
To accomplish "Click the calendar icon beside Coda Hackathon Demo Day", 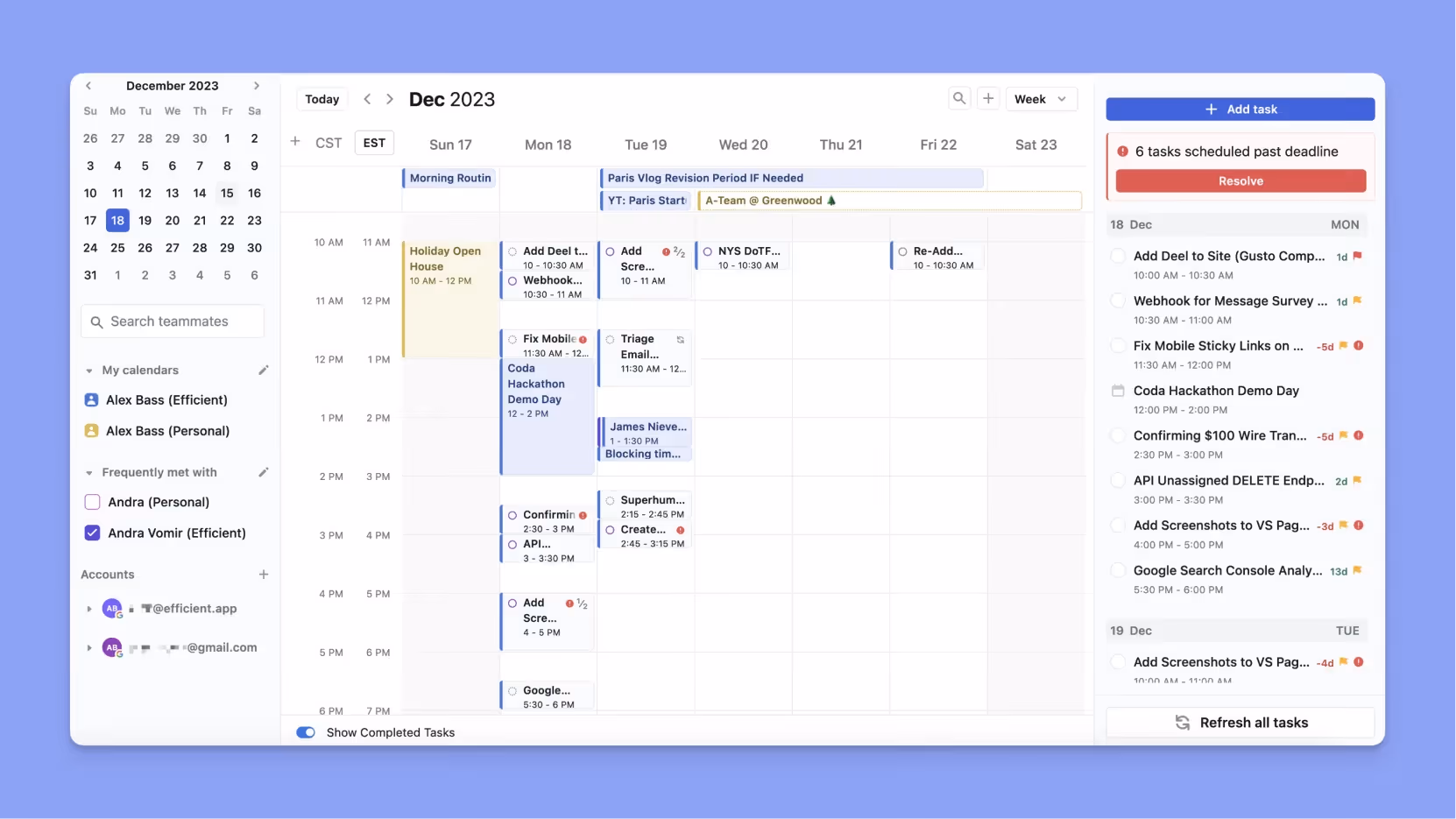I will point(1118,391).
